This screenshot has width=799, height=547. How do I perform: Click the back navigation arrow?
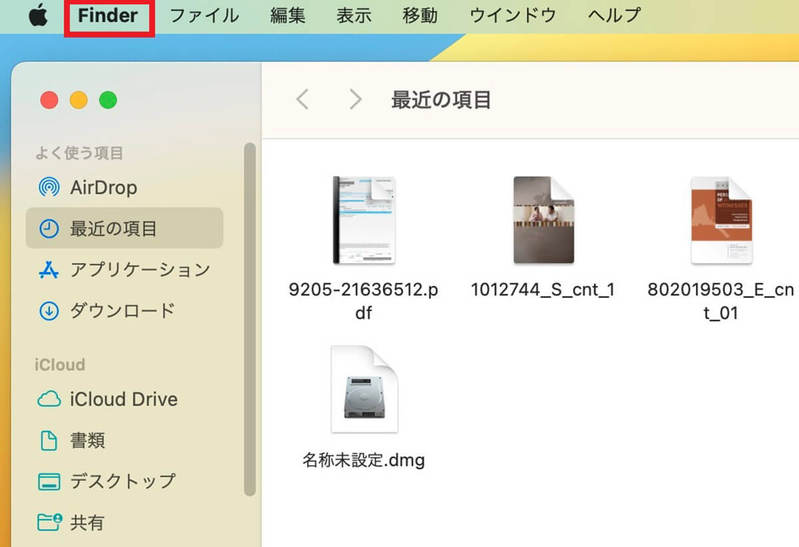302,99
